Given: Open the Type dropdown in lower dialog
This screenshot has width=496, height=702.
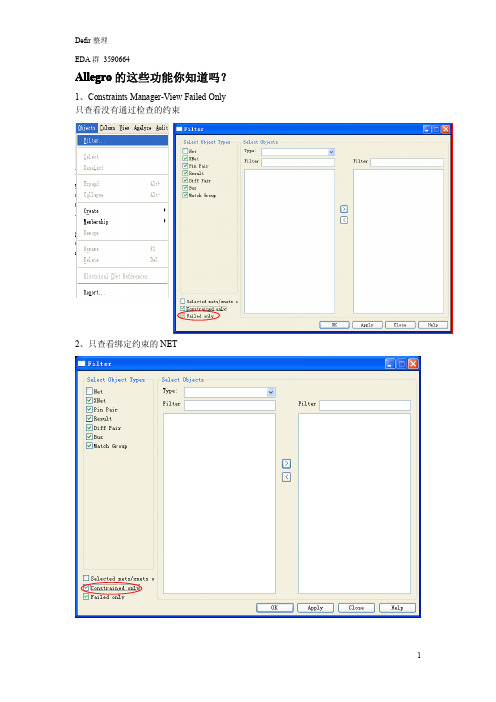Looking at the screenshot, I should click(230, 392).
